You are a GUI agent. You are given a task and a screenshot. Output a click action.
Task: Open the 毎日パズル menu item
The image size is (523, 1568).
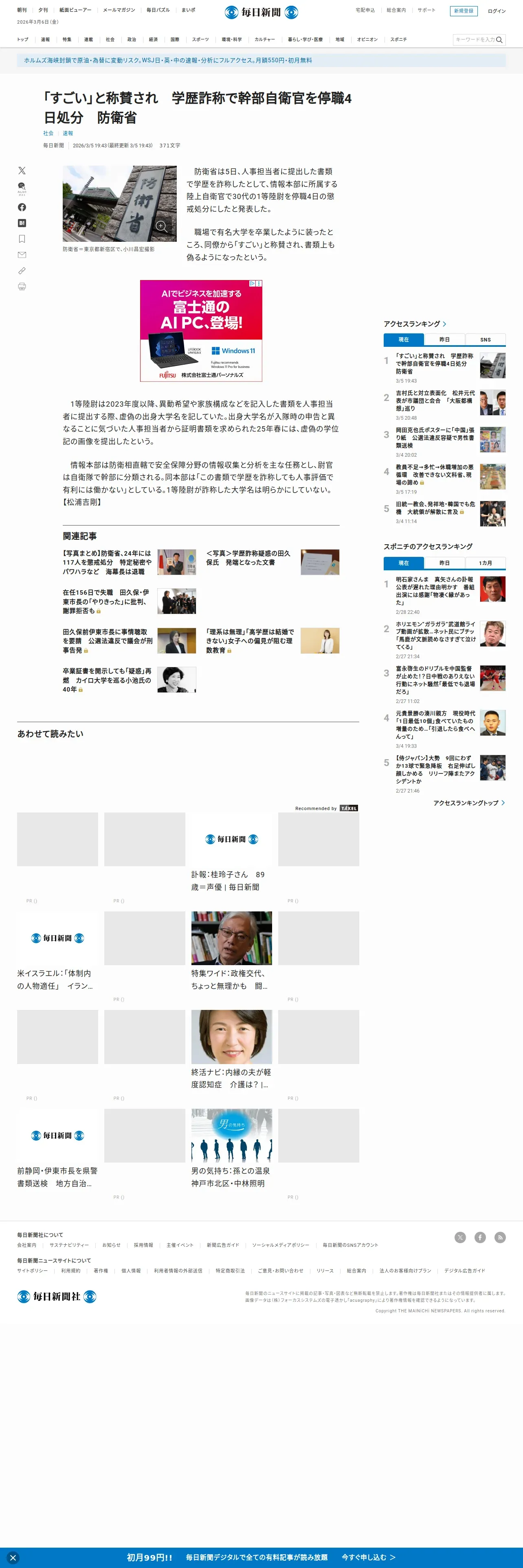coord(158,10)
